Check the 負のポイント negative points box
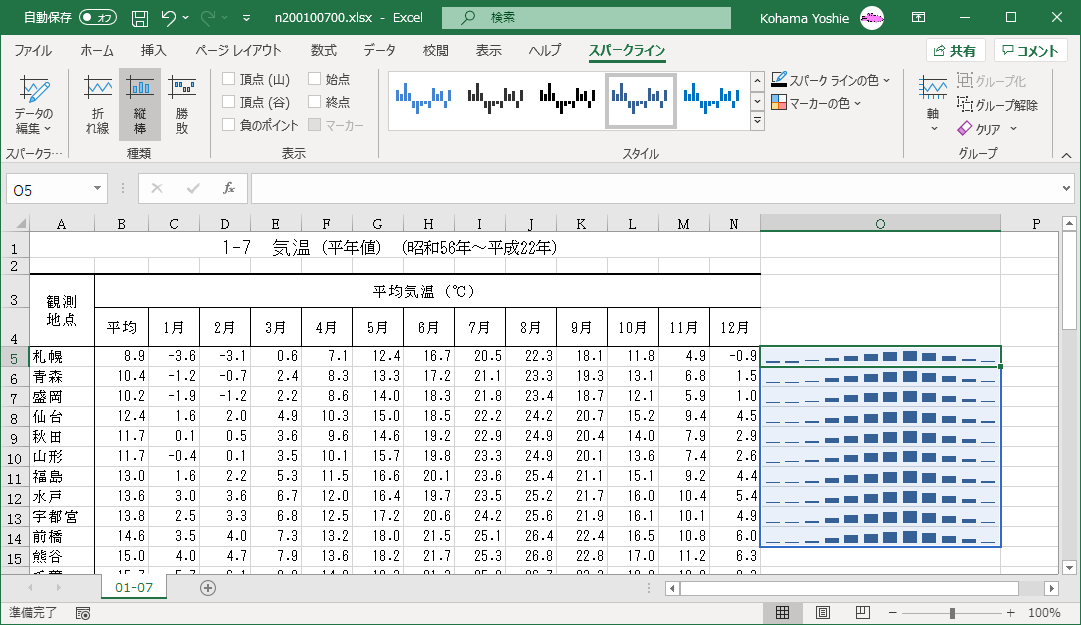Viewport: 1081px width, 625px height. tap(229, 125)
